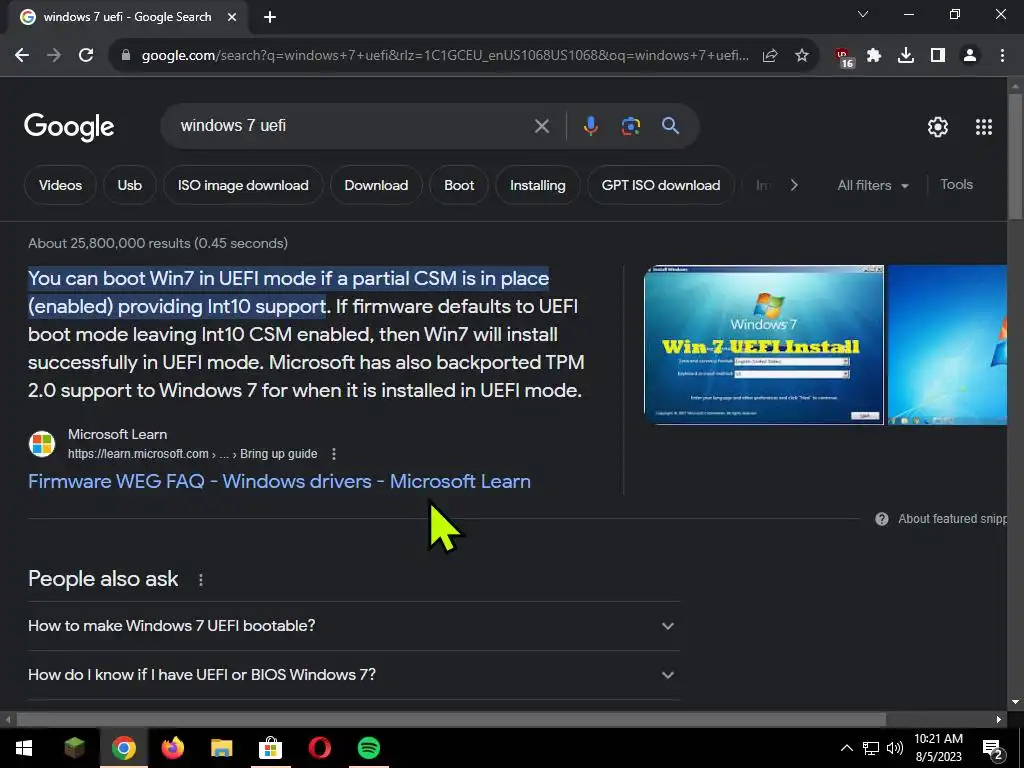Select the ISO image download chip

click(x=243, y=185)
